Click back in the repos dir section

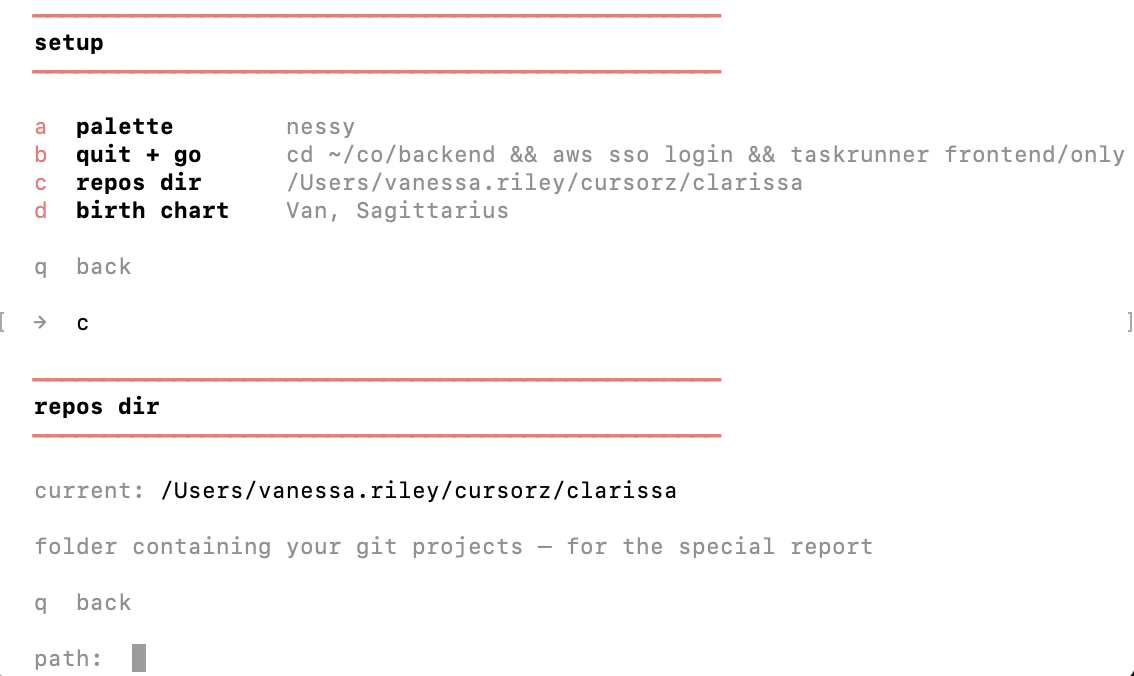click(103, 603)
